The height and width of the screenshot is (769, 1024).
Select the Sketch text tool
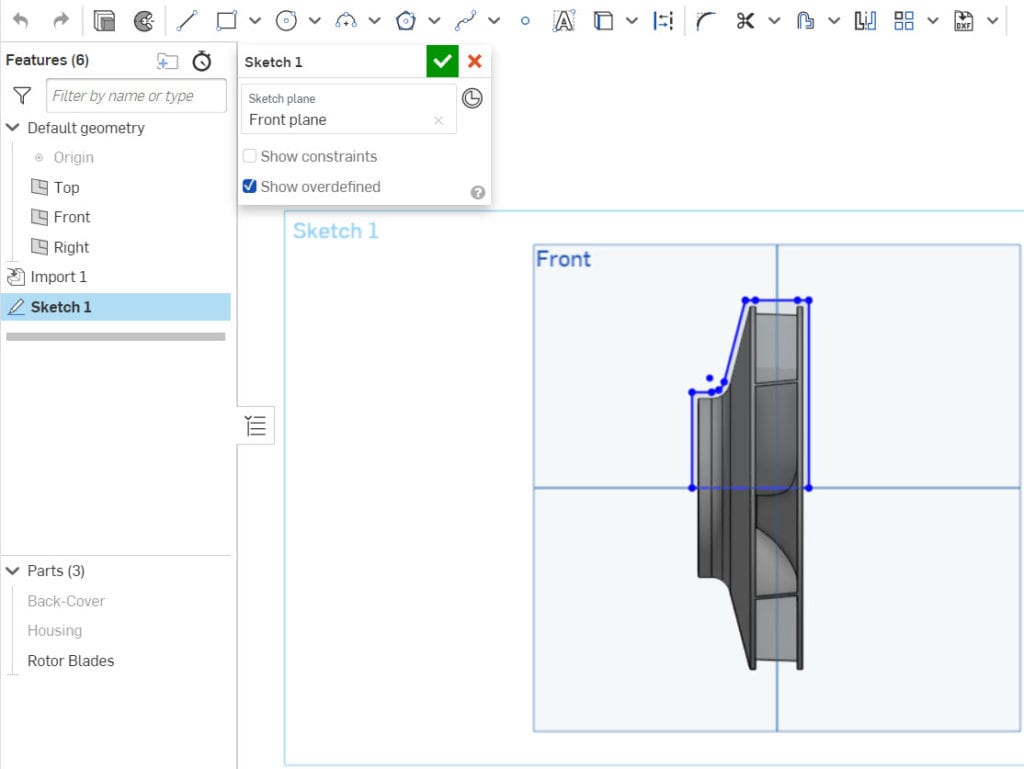coord(564,20)
